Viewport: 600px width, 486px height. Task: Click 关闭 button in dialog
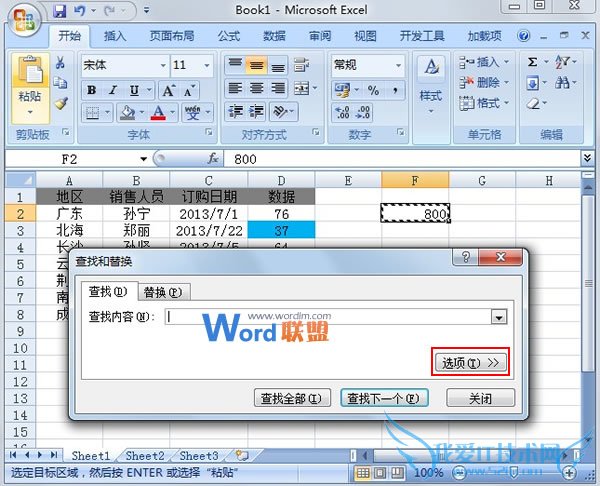(481, 398)
